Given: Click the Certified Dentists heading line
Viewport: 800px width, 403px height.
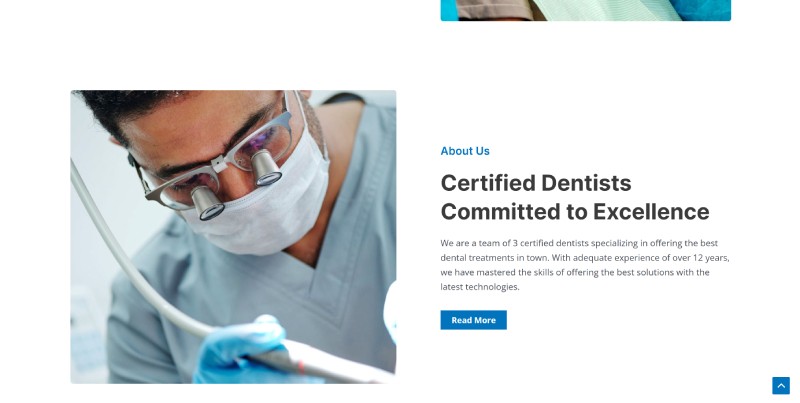Looking at the screenshot, I should tap(536, 183).
